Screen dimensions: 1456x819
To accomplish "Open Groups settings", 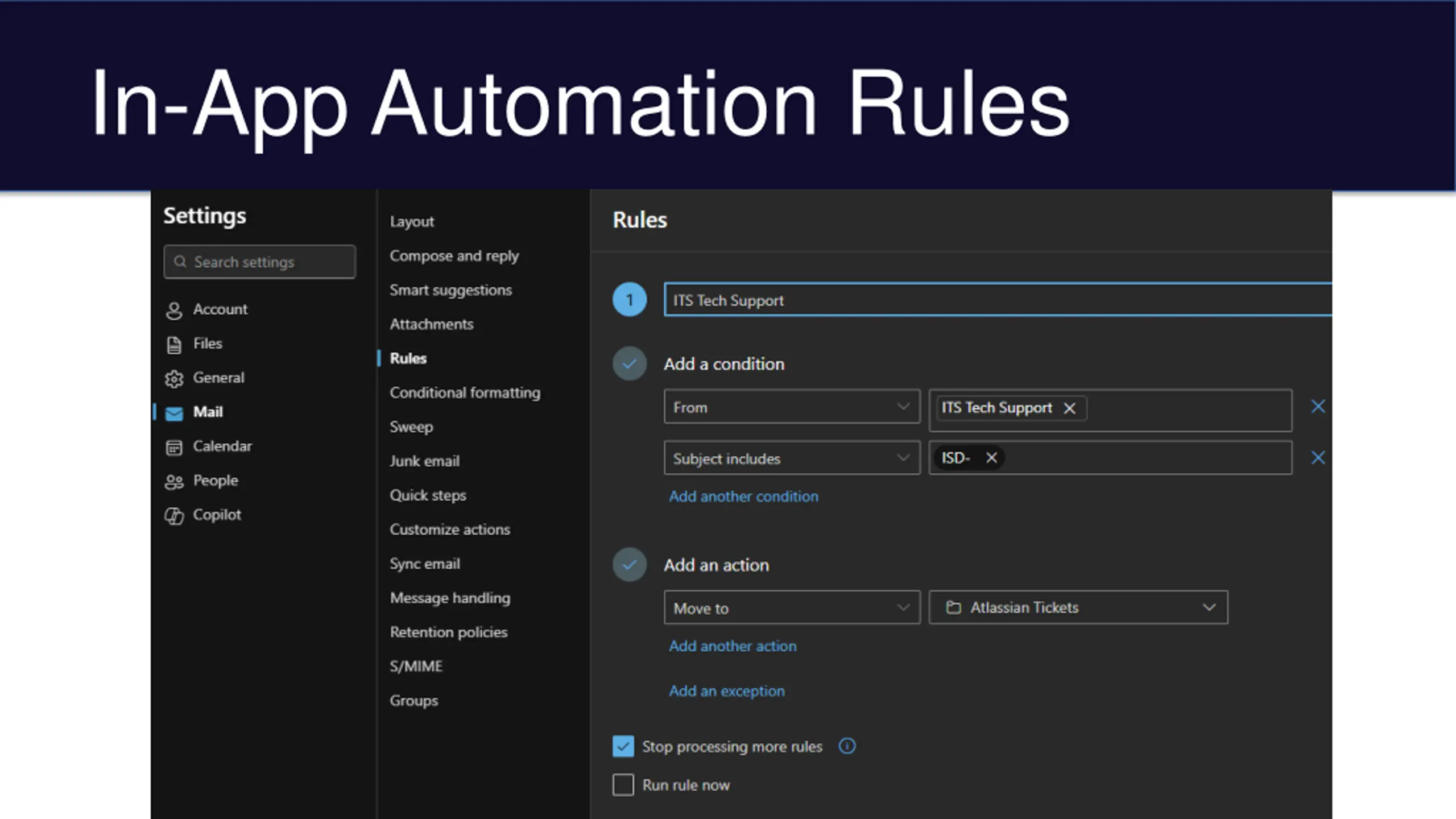I will pos(414,701).
